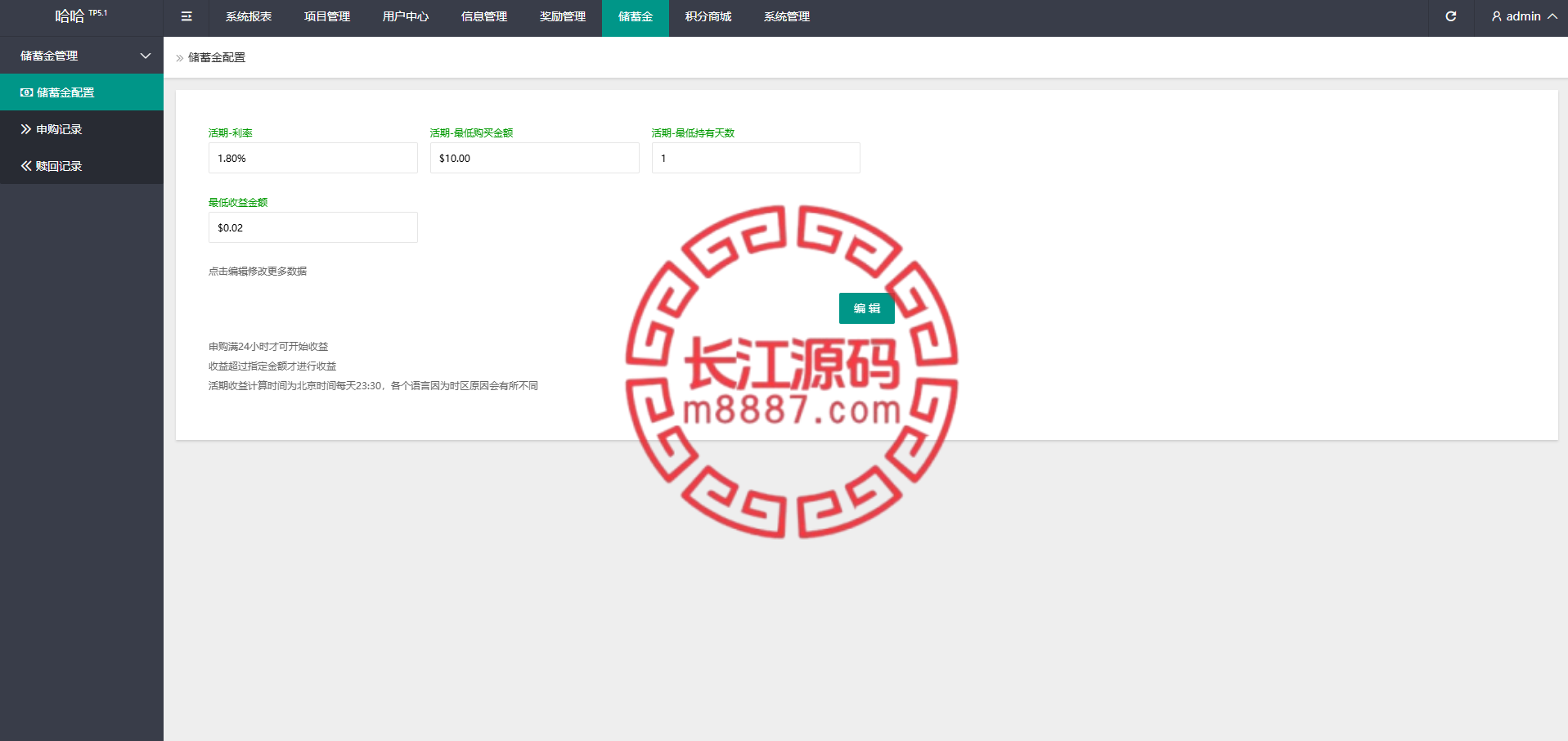Toggle the sidebar collapse hamburger icon
This screenshot has width=1568, height=741.
point(186,16)
